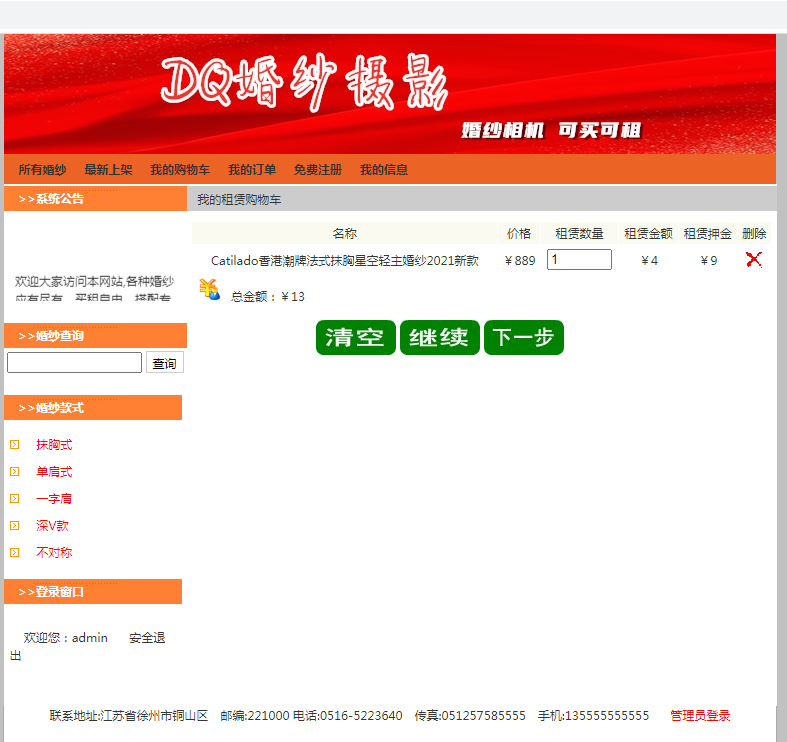Click the 安全退出 logout link
Image resolution: width=787 pixels, height=742 pixels.
coord(146,638)
